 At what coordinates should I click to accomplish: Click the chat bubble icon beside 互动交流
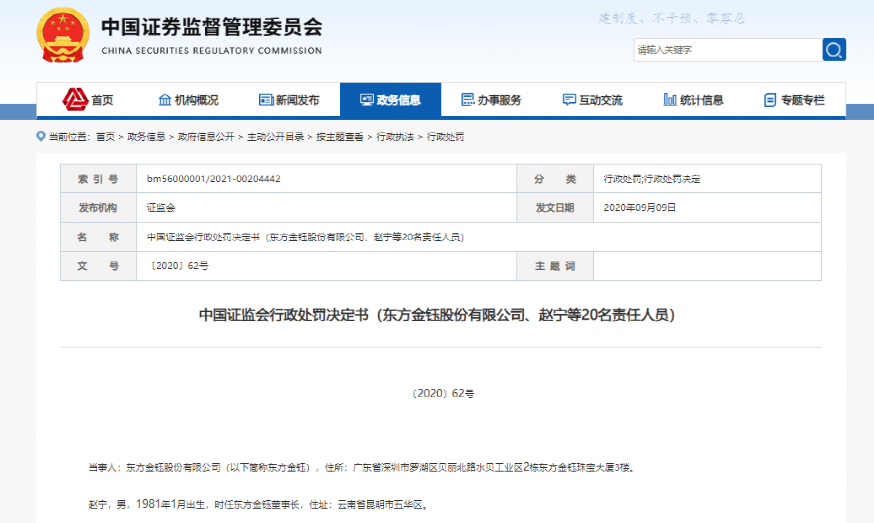(569, 100)
